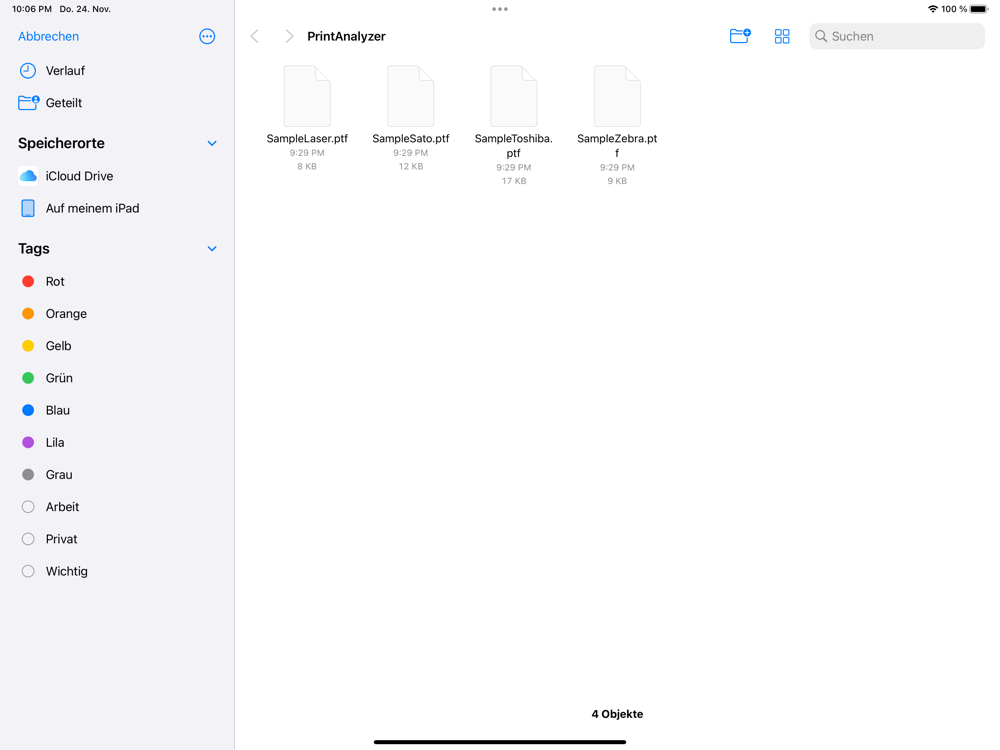Open the SampleToshiba.ptf file icon
1000x750 pixels.
coord(513,96)
